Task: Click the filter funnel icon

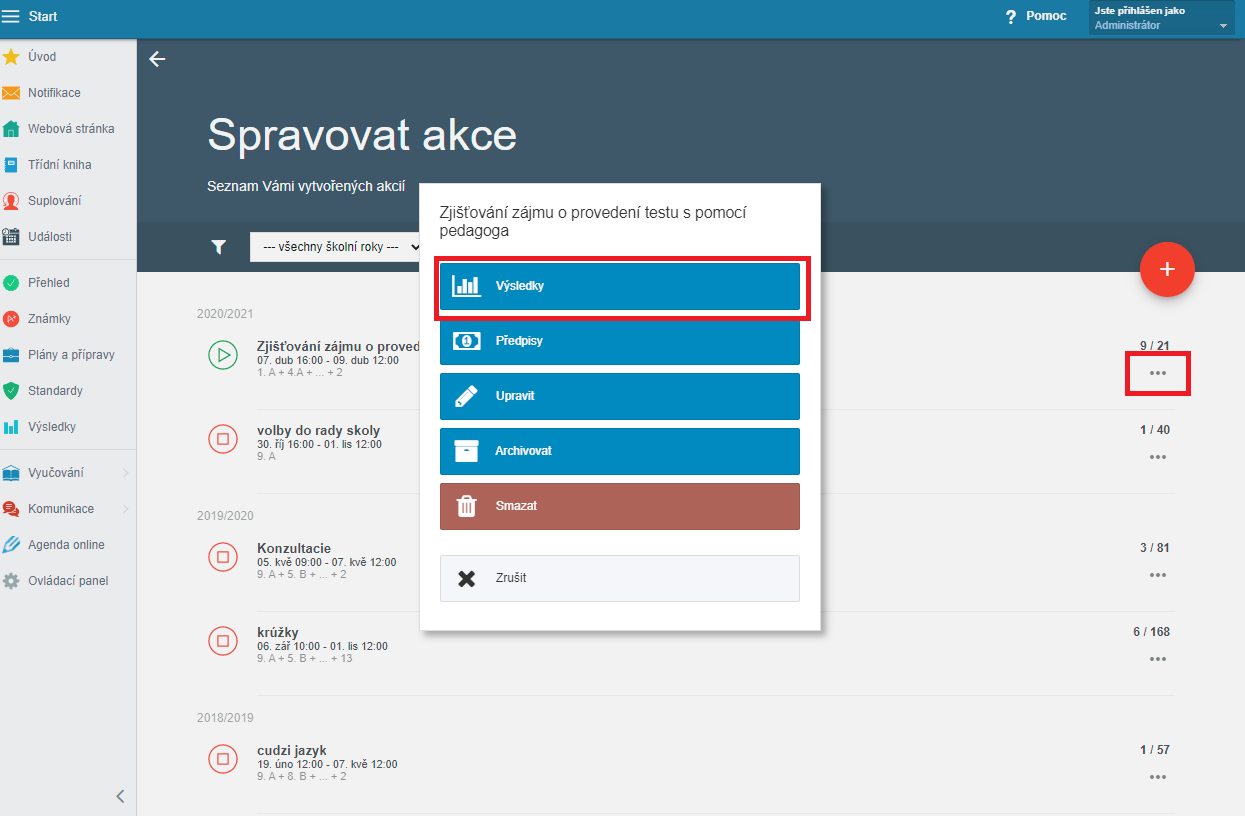Action: pos(219,247)
